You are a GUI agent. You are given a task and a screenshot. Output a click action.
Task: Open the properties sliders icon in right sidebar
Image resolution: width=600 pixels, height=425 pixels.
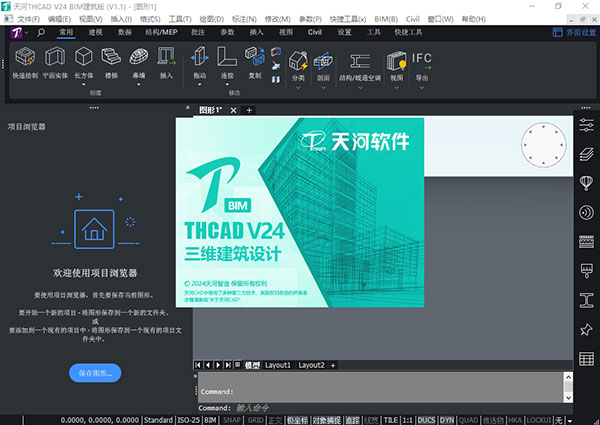(x=587, y=123)
